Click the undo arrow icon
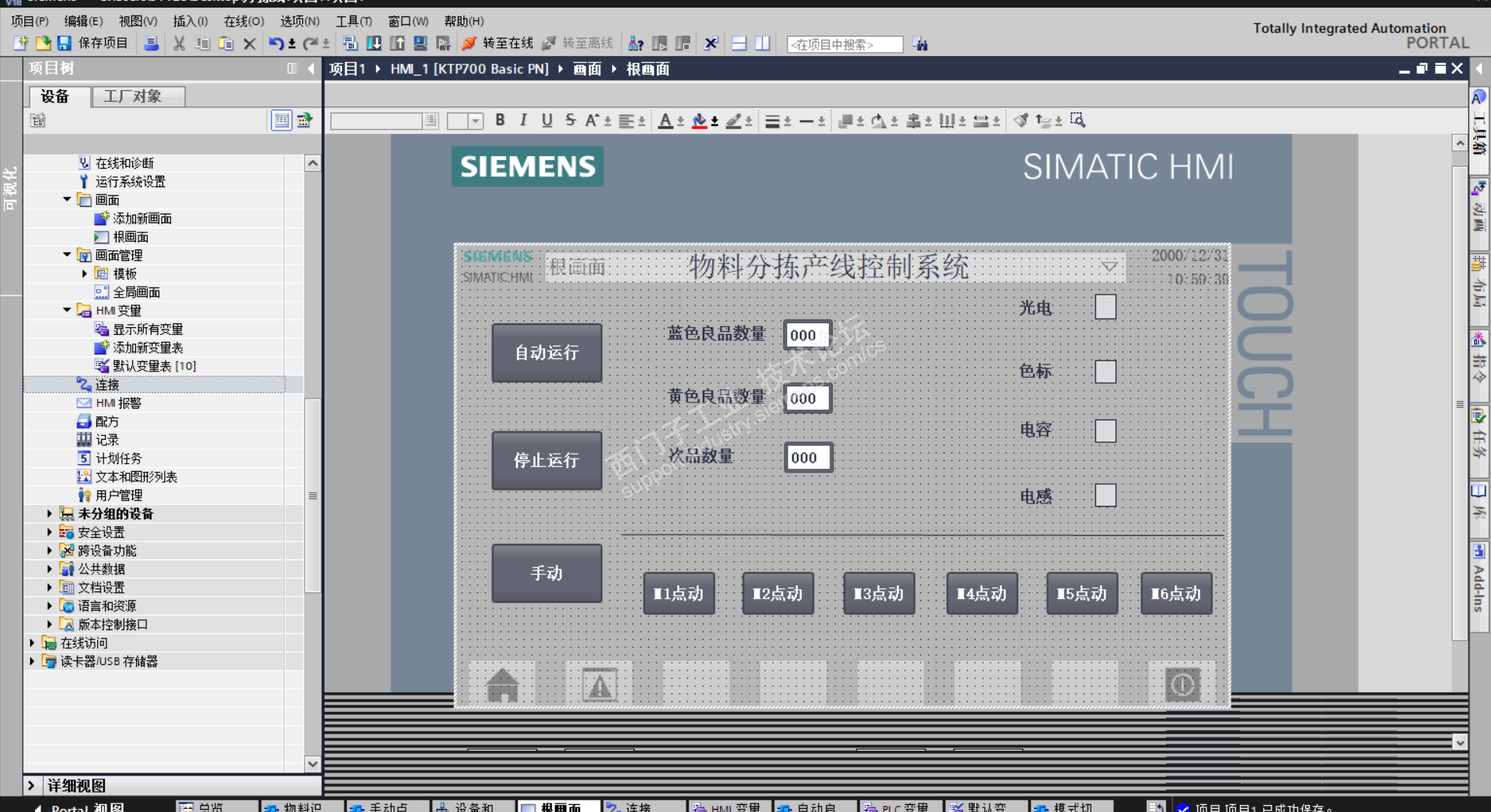 276,44
